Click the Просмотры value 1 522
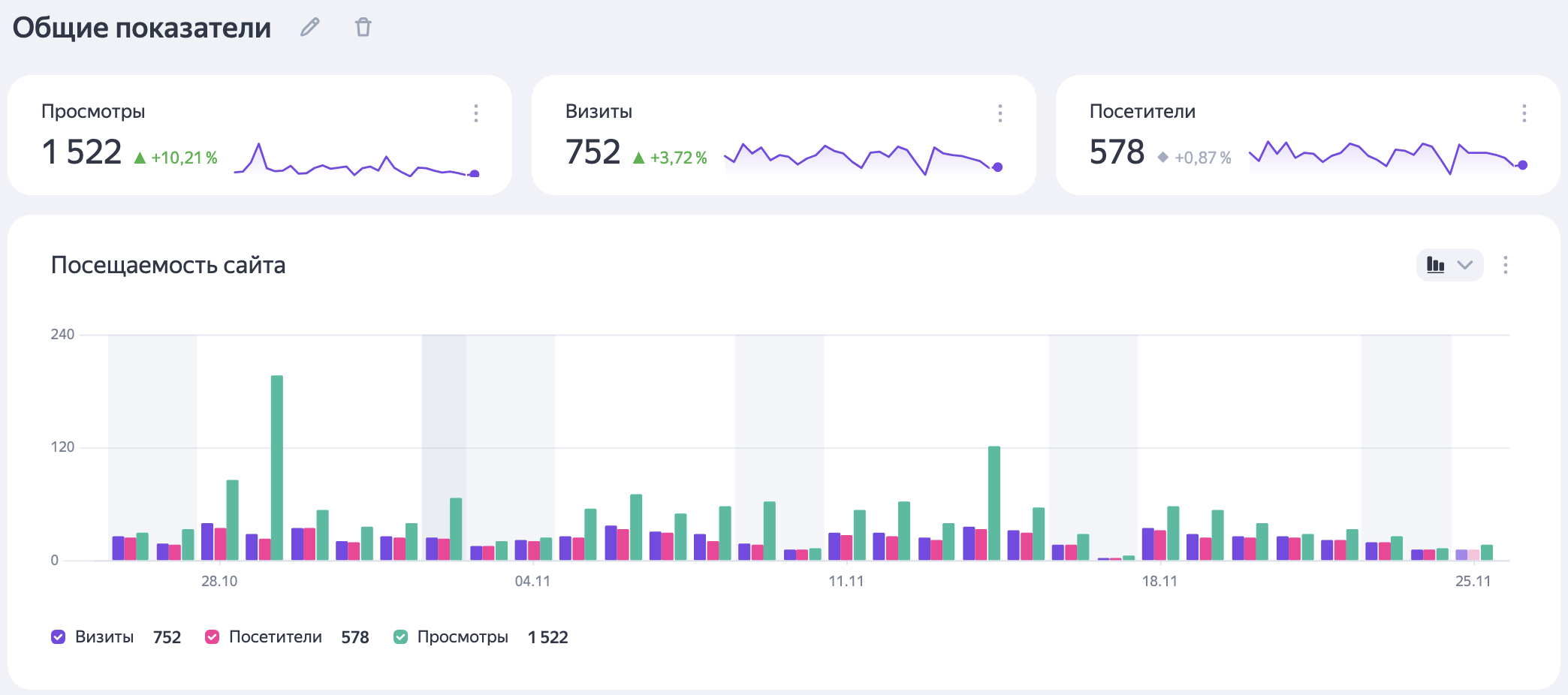Viewport: 1568px width, 695px height. tap(82, 152)
